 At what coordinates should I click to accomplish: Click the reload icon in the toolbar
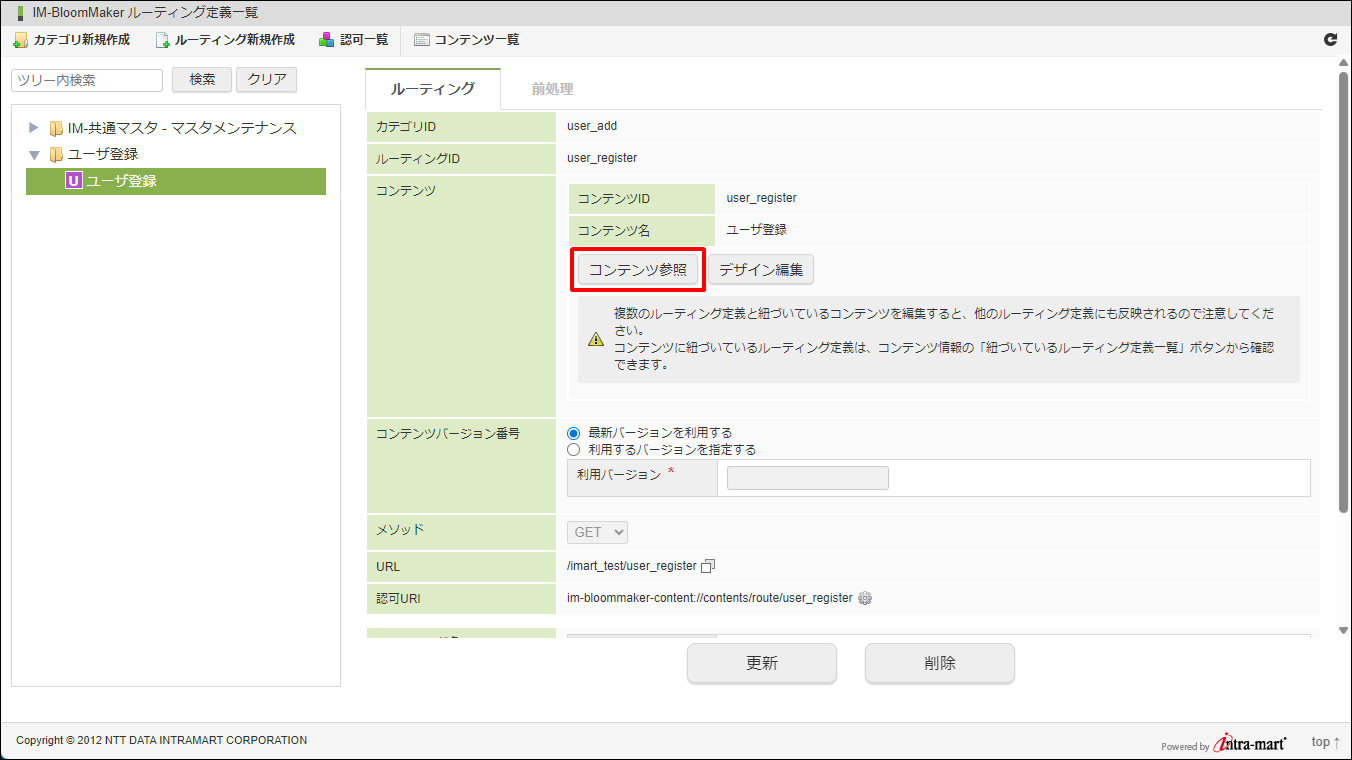pyautogui.click(x=1330, y=40)
